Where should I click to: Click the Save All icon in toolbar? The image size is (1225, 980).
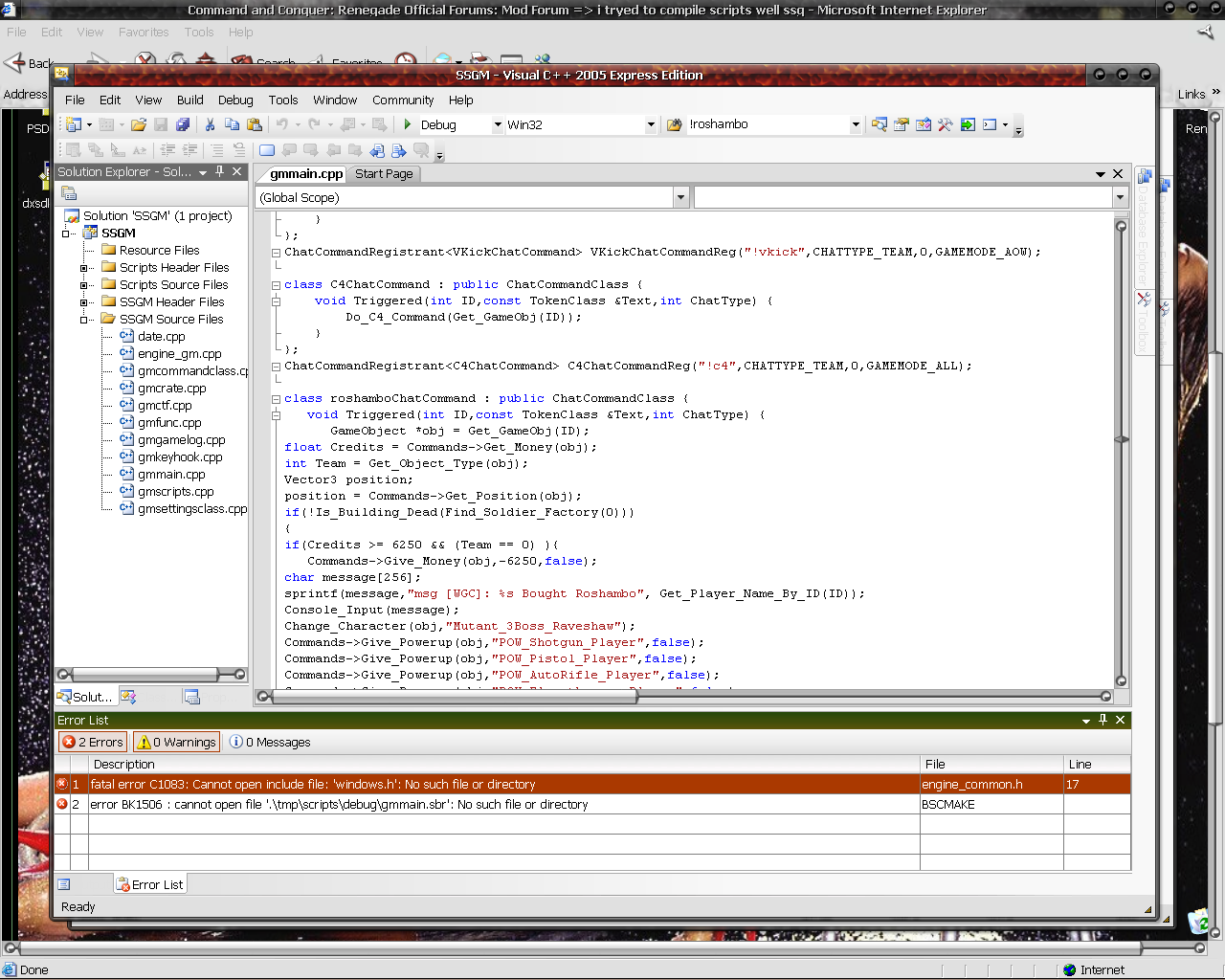tap(182, 124)
